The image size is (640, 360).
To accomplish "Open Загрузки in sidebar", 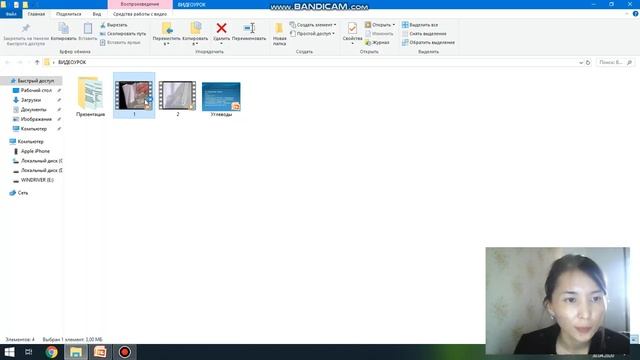I will [31, 100].
